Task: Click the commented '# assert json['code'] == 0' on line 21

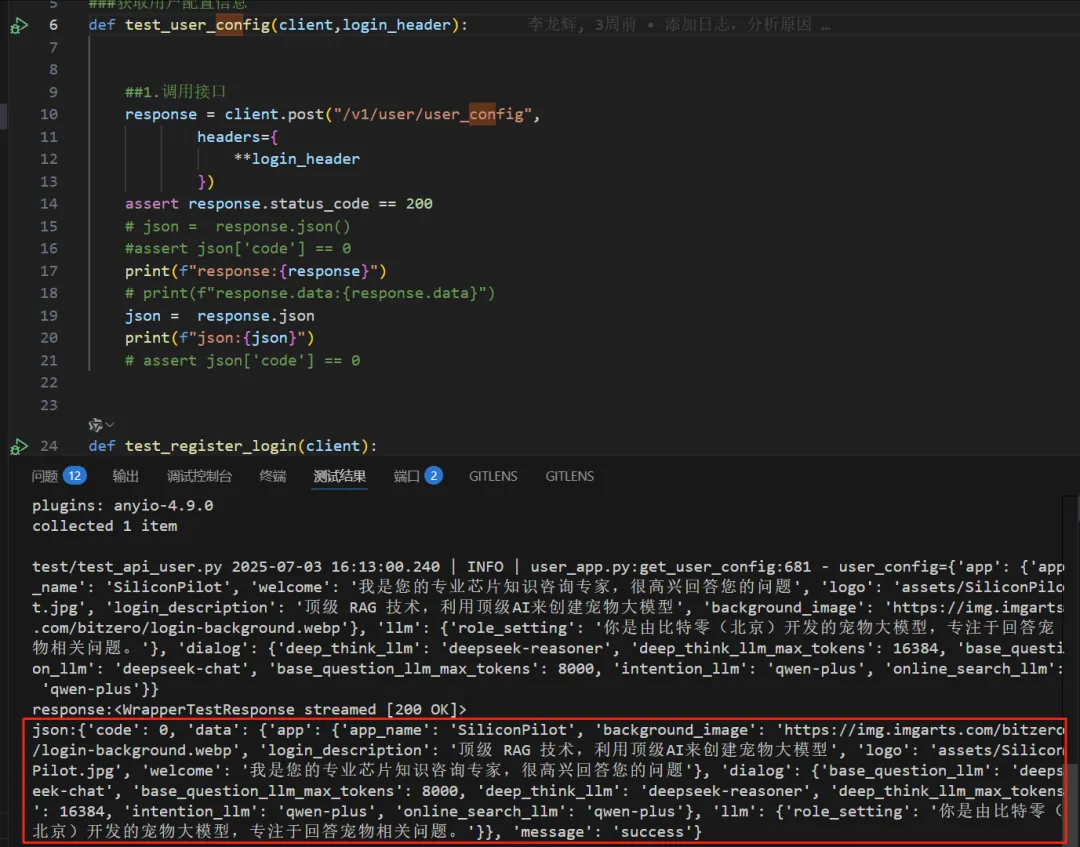Action: pyautogui.click(x=242, y=361)
